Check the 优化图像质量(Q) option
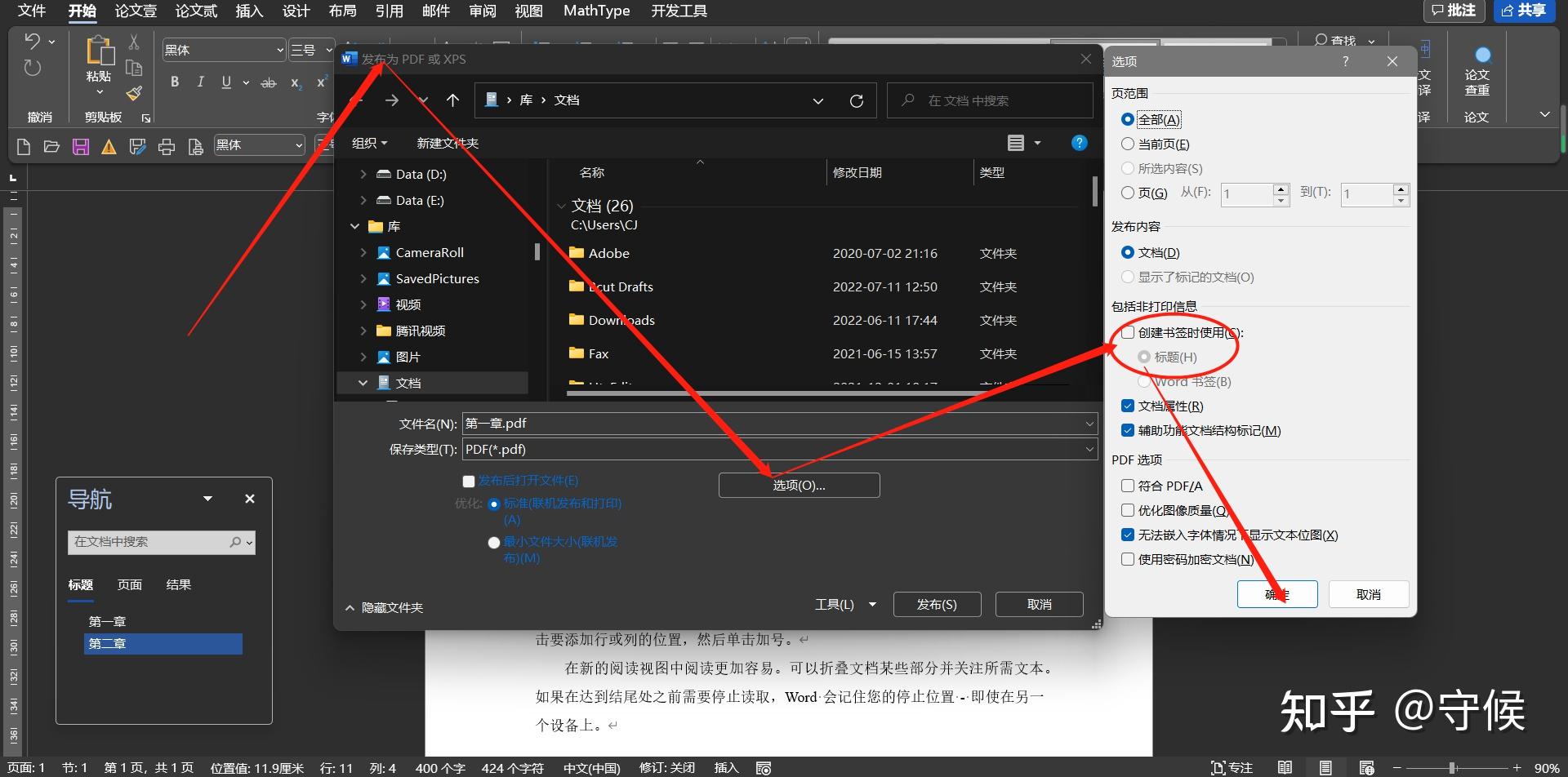Viewport: 1568px width, 777px height. click(1128, 511)
